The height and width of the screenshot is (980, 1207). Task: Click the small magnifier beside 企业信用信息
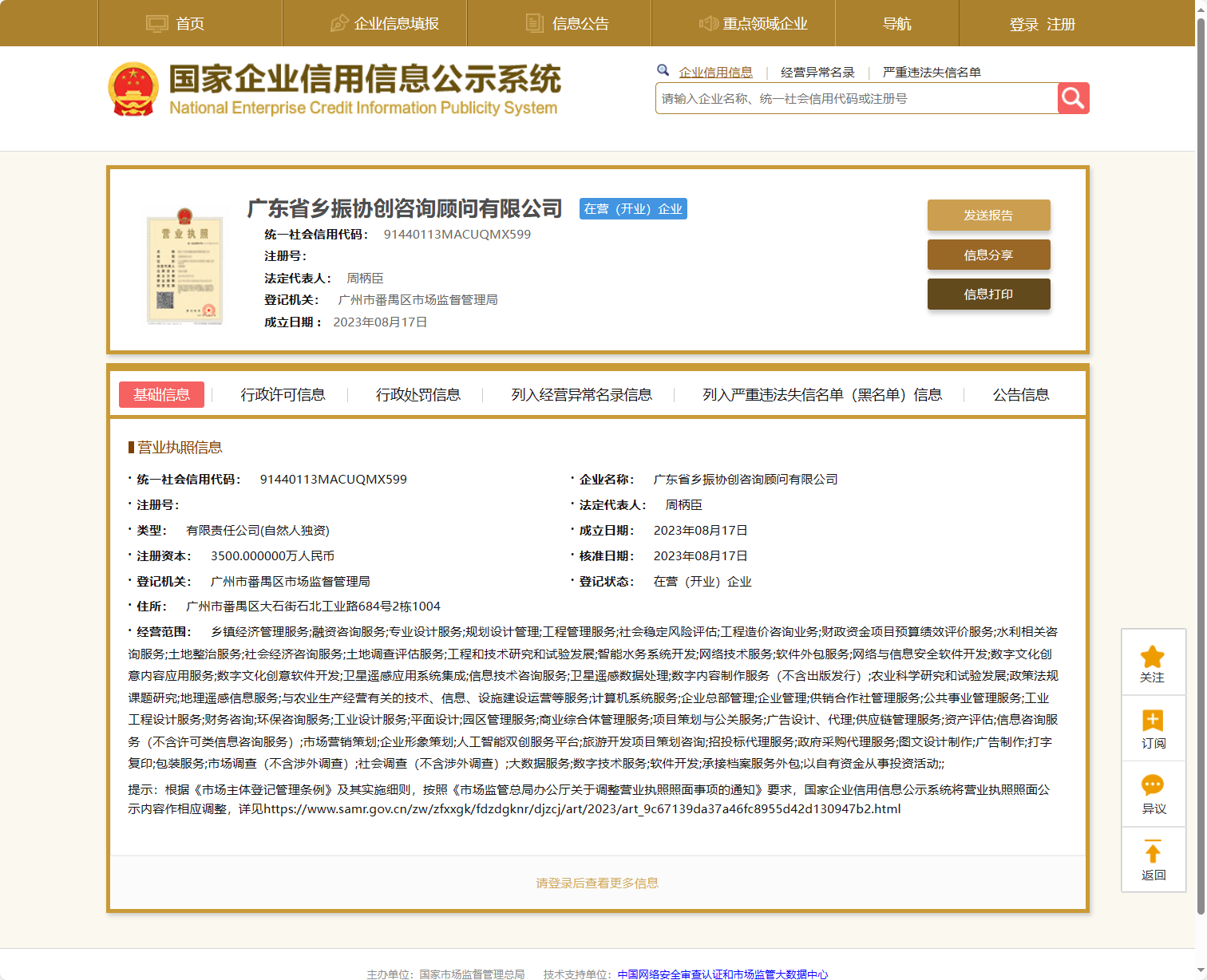click(663, 70)
